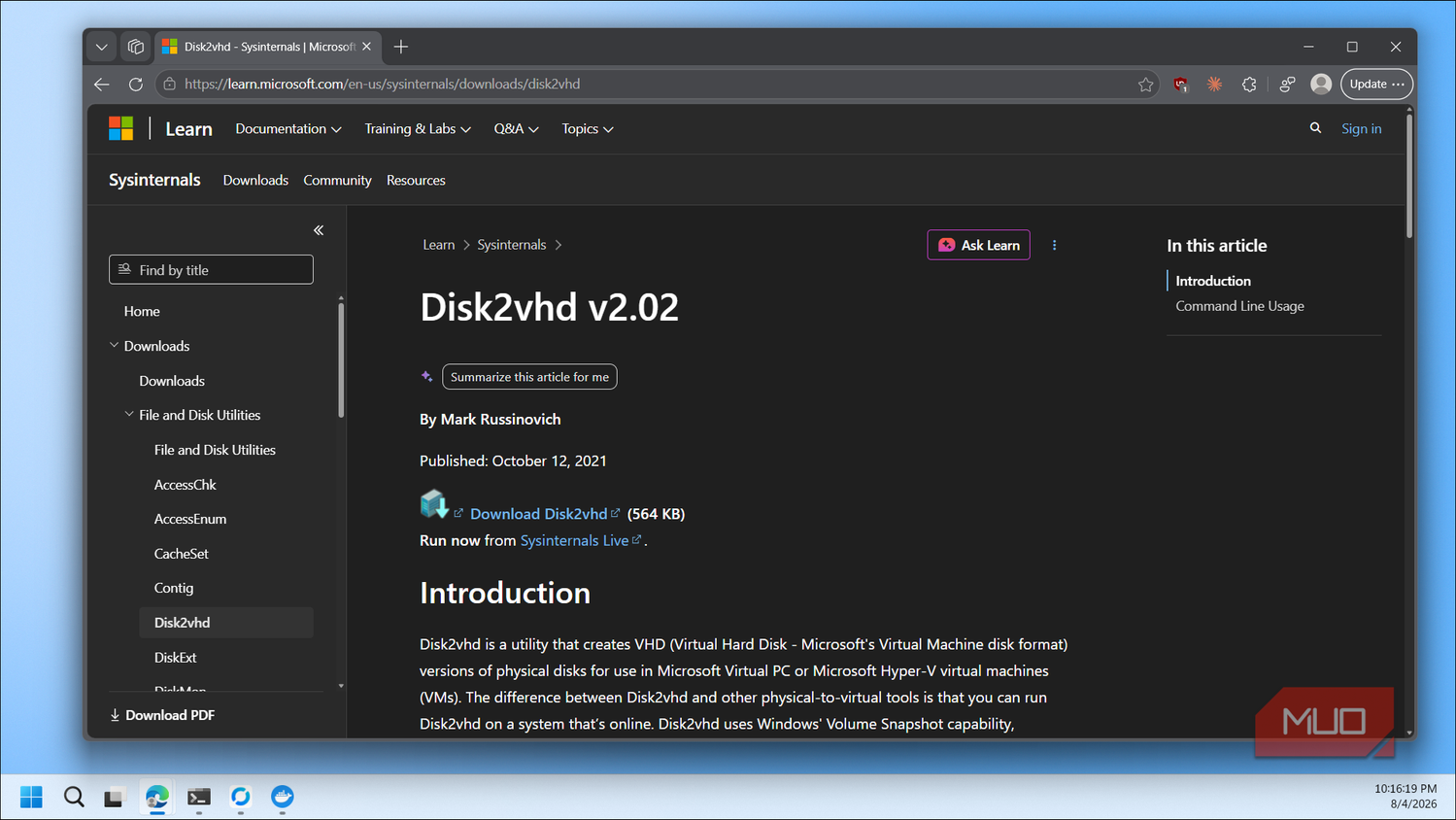Click the Microsoft logo

click(121, 128)
